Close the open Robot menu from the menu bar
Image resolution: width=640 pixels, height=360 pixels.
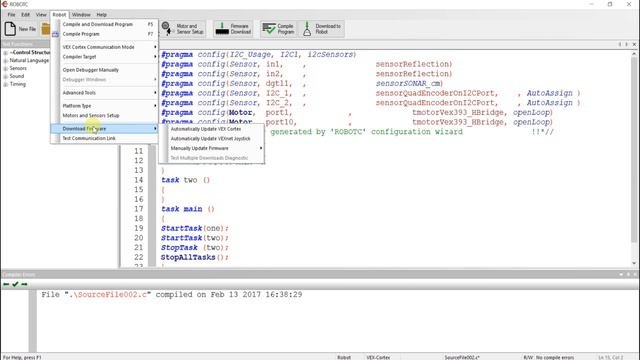click(x=59, y=15)
